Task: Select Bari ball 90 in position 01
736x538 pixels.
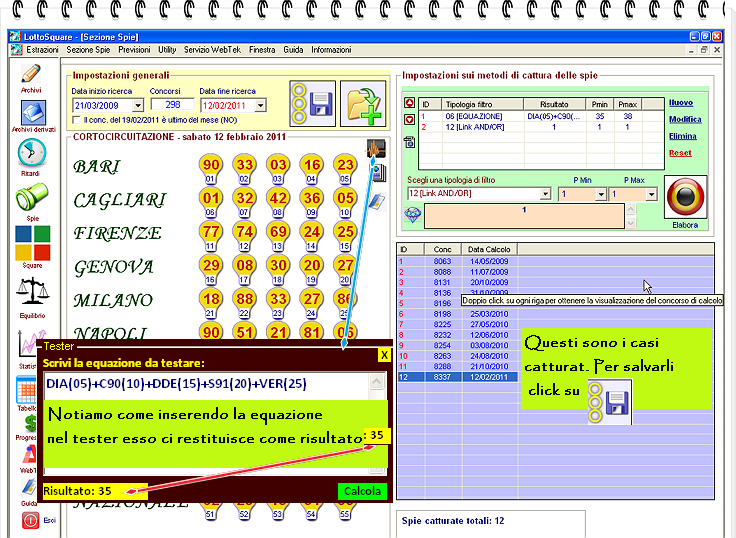Action: [211, 168]
